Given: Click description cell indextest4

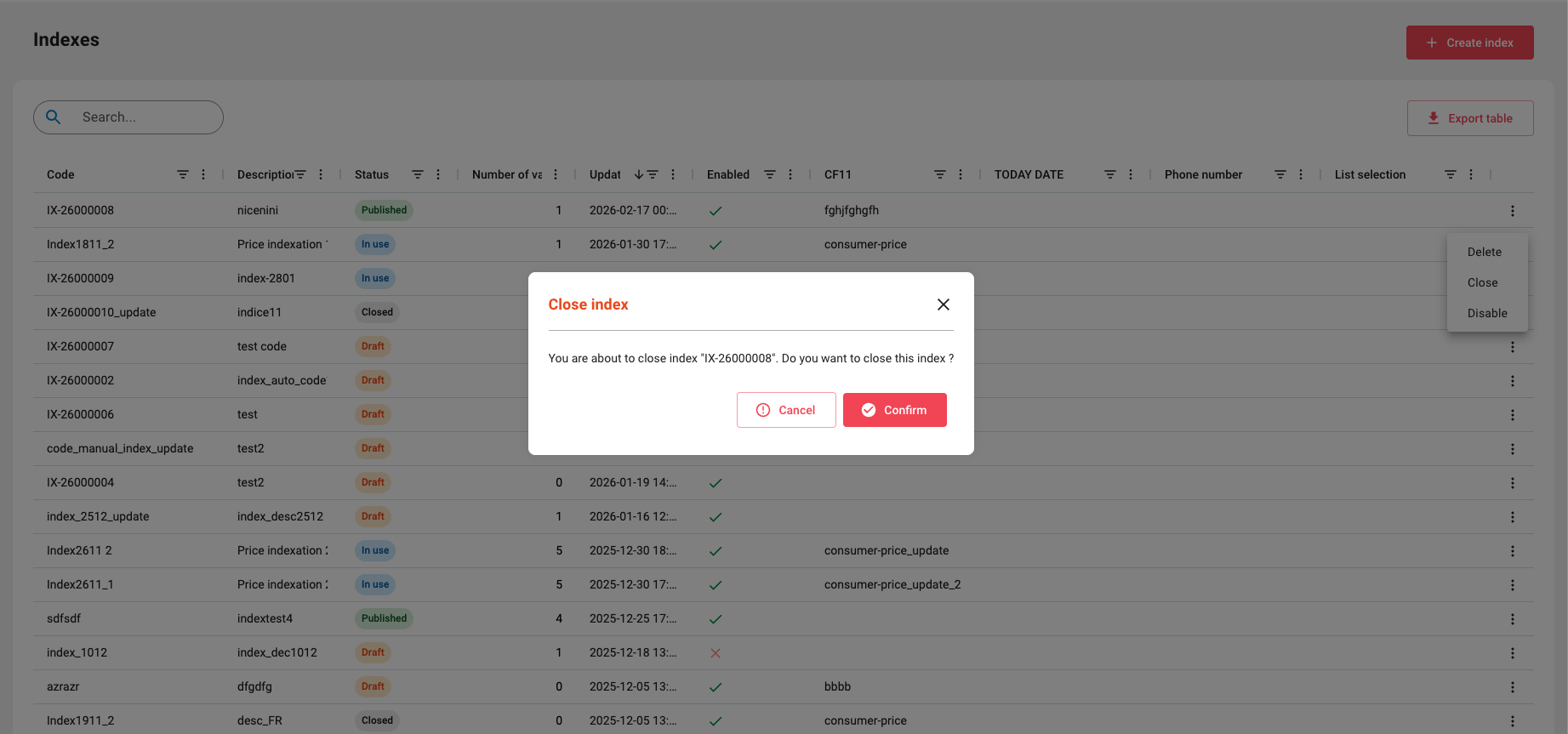Looking at the screenshot, I should pos(265,618).
